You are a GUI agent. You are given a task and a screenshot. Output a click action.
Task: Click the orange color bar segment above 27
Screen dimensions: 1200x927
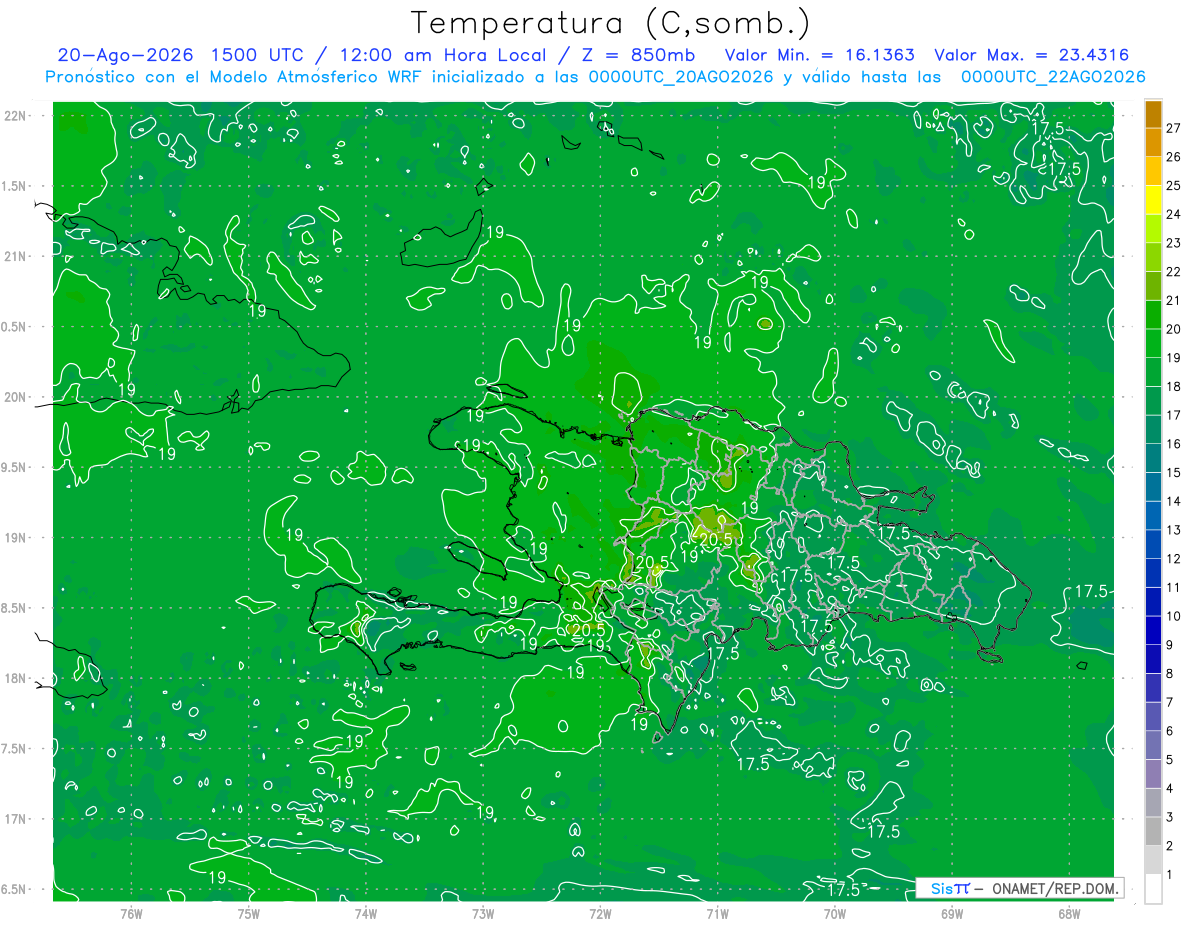coord(1153,115)
